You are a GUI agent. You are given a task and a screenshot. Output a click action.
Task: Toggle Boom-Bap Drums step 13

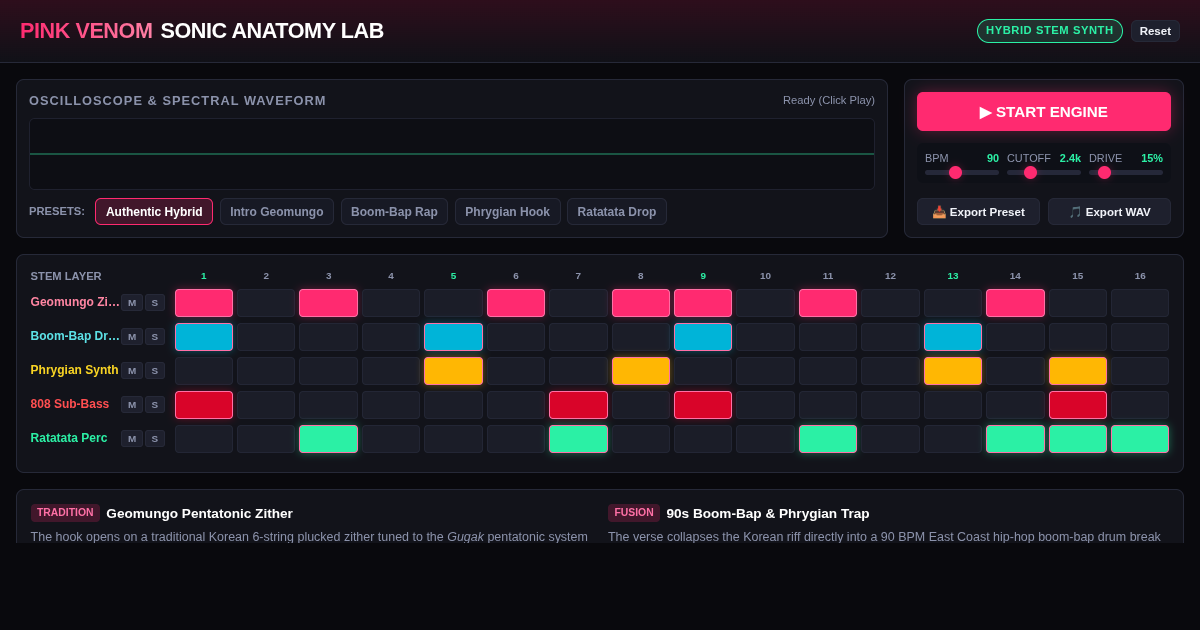(953, 337)
